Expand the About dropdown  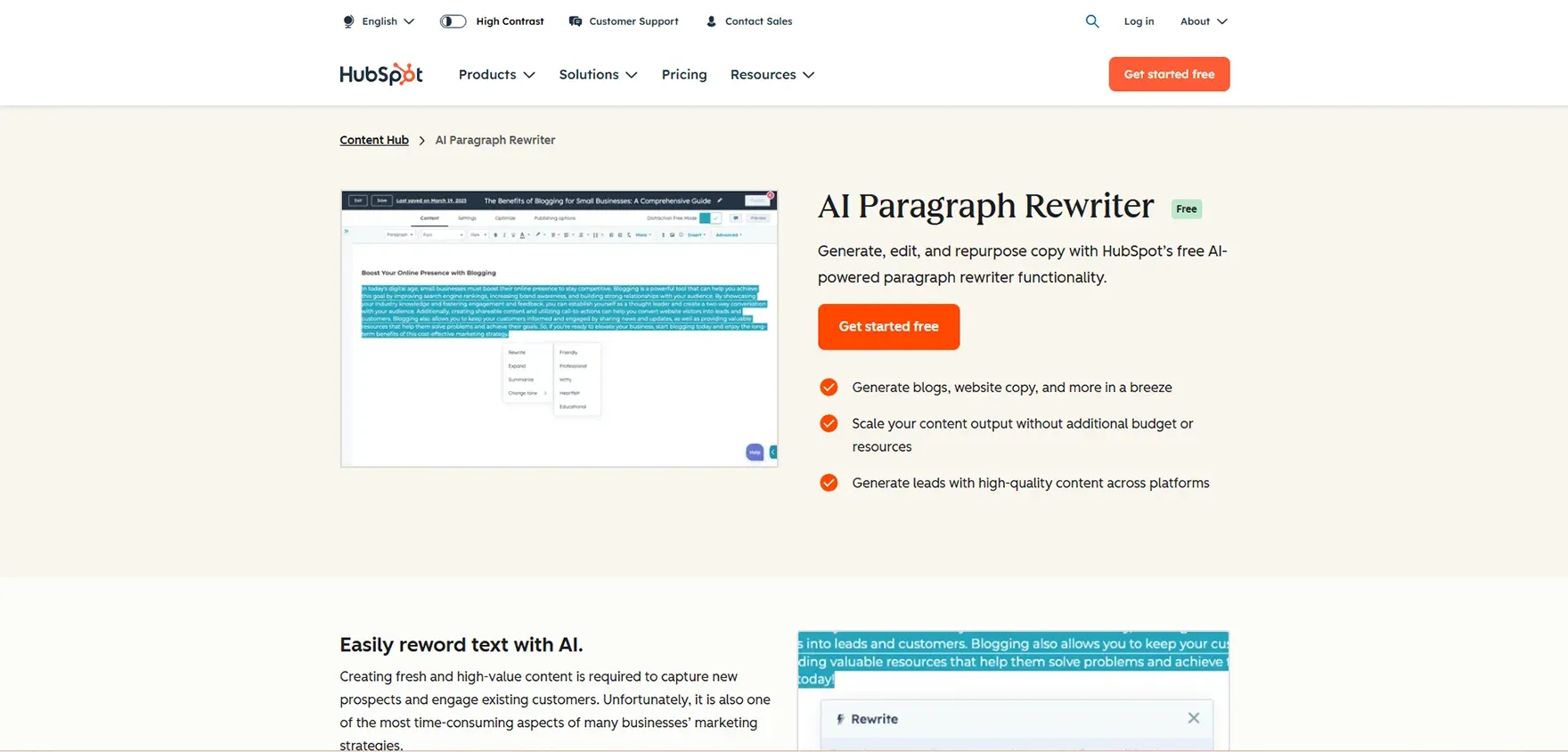[1204, 21]
